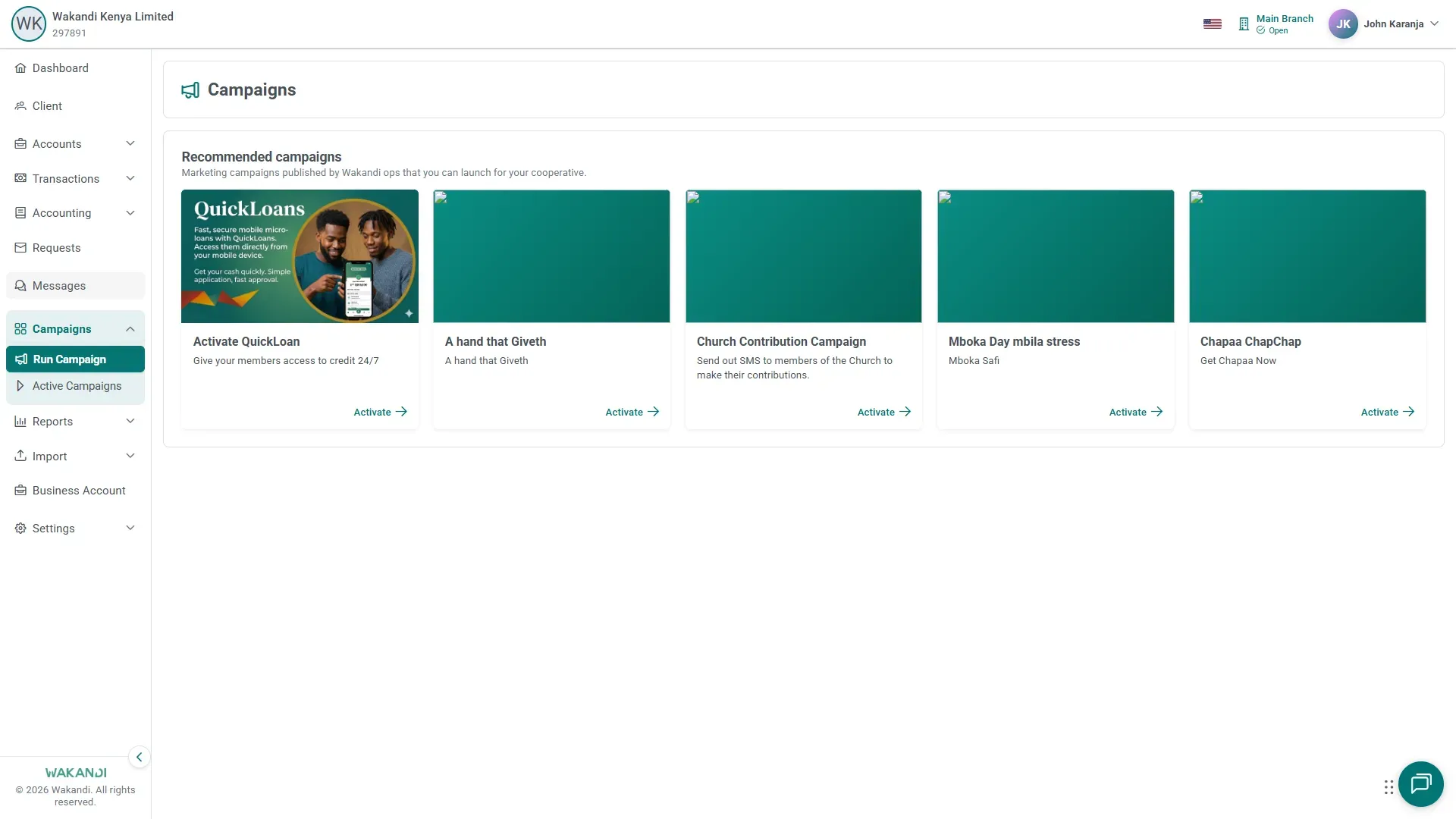Click the Main Branch building icon
This screenshot has width=1456, height=819.
[x=1244, y=24]
